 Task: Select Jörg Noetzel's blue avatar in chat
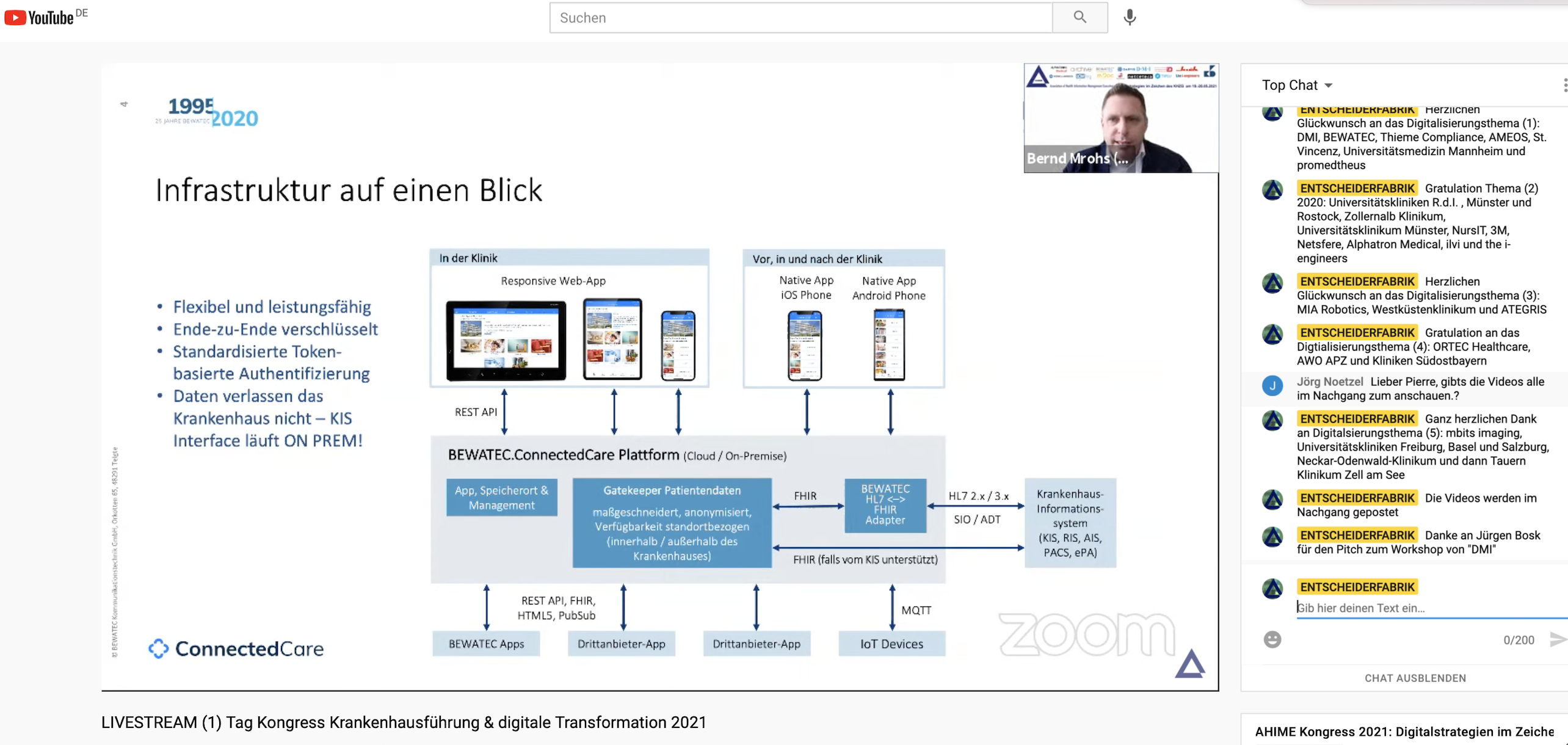point(1272,385)
